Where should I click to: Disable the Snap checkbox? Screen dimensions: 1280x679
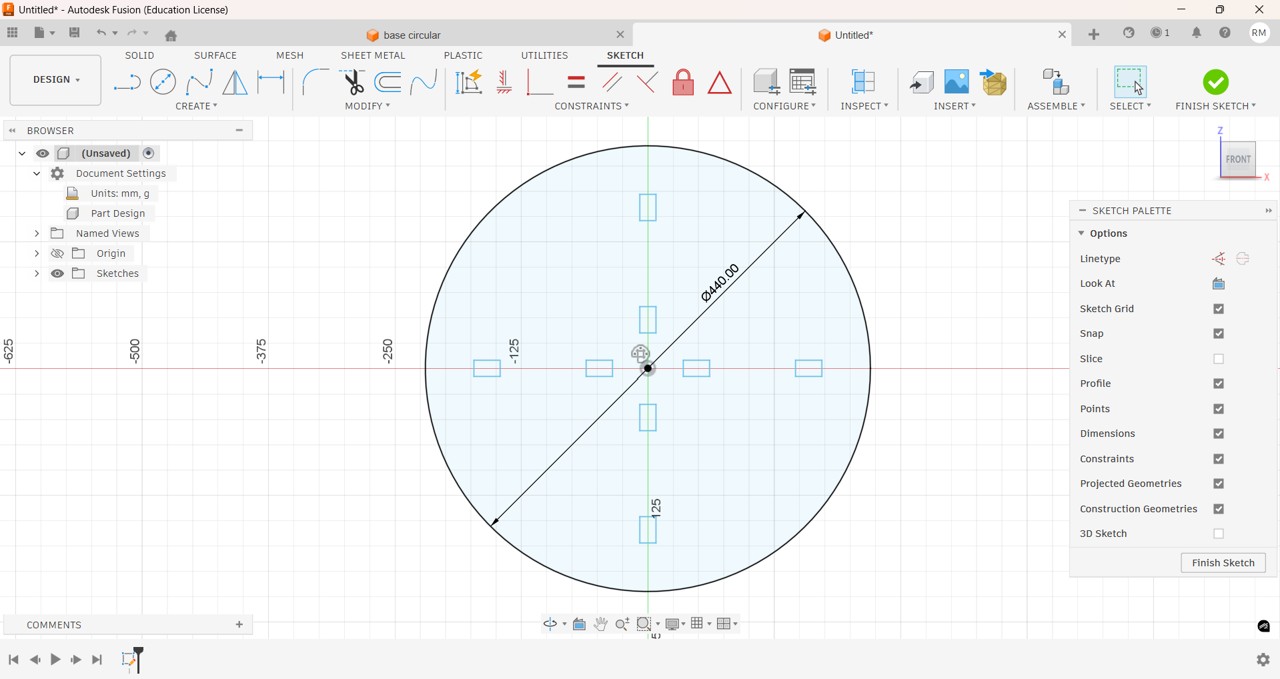[1219, 334]
